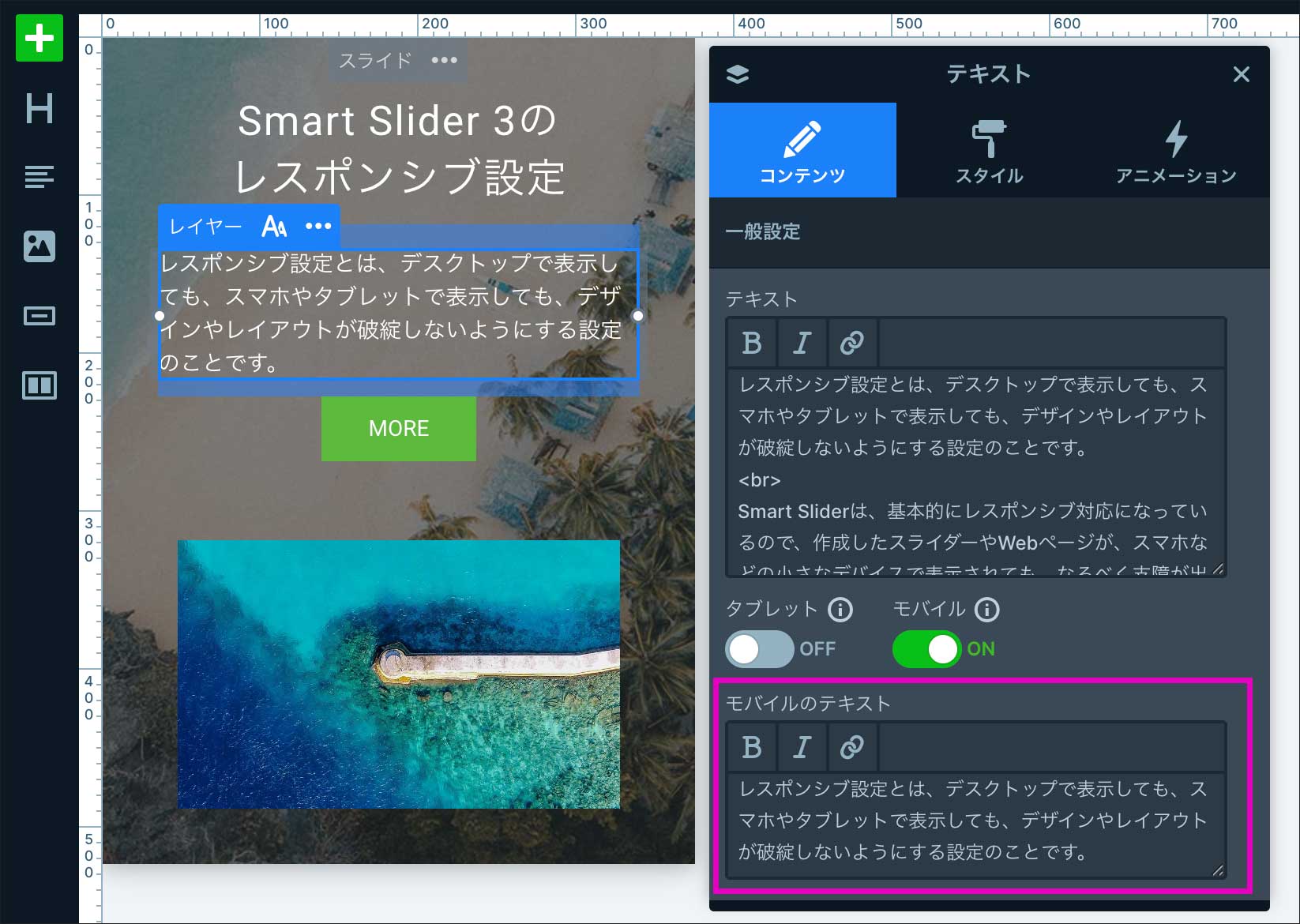This screenshot has height=924, width=1300.
Task: Select the Heading layer icon in sidebar
Action: click(x=39, y=108)
